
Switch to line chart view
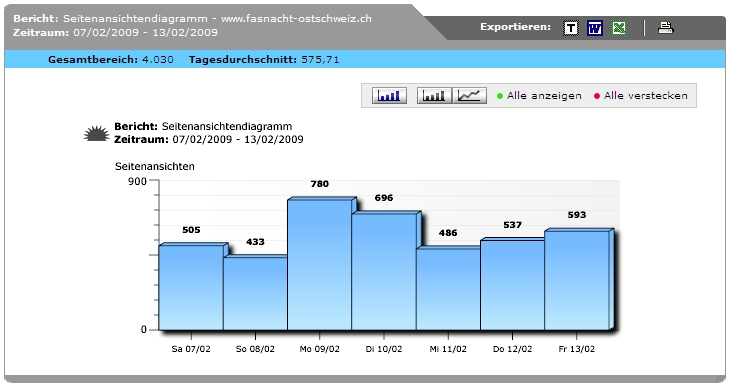pos(469,95)
